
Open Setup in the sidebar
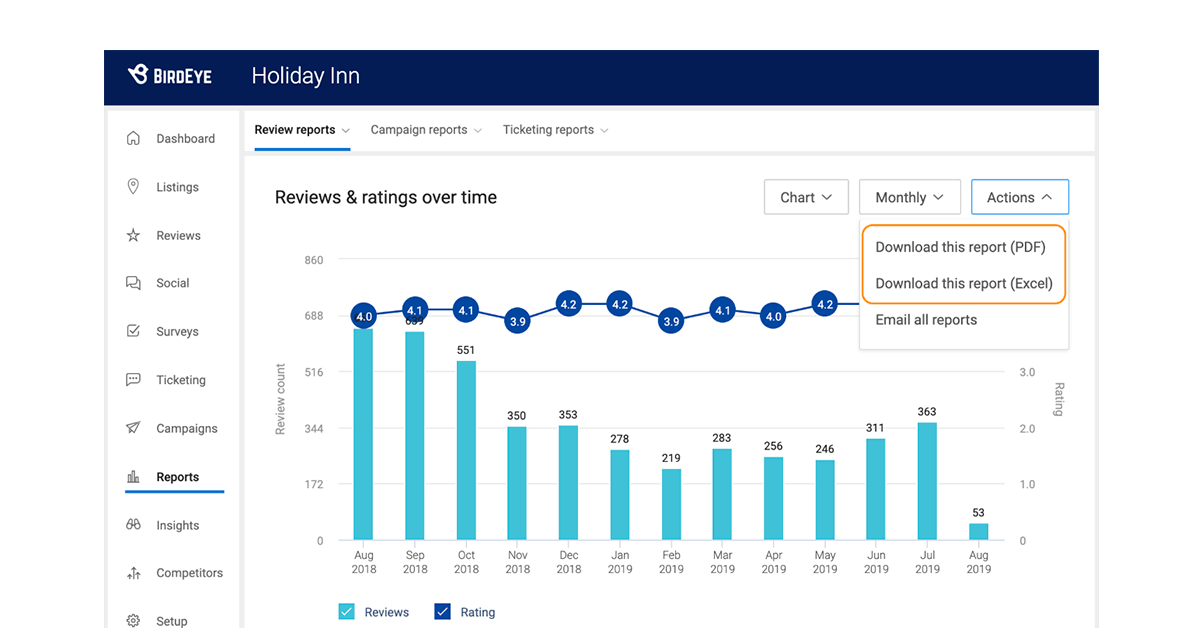(x=171, y=621)
